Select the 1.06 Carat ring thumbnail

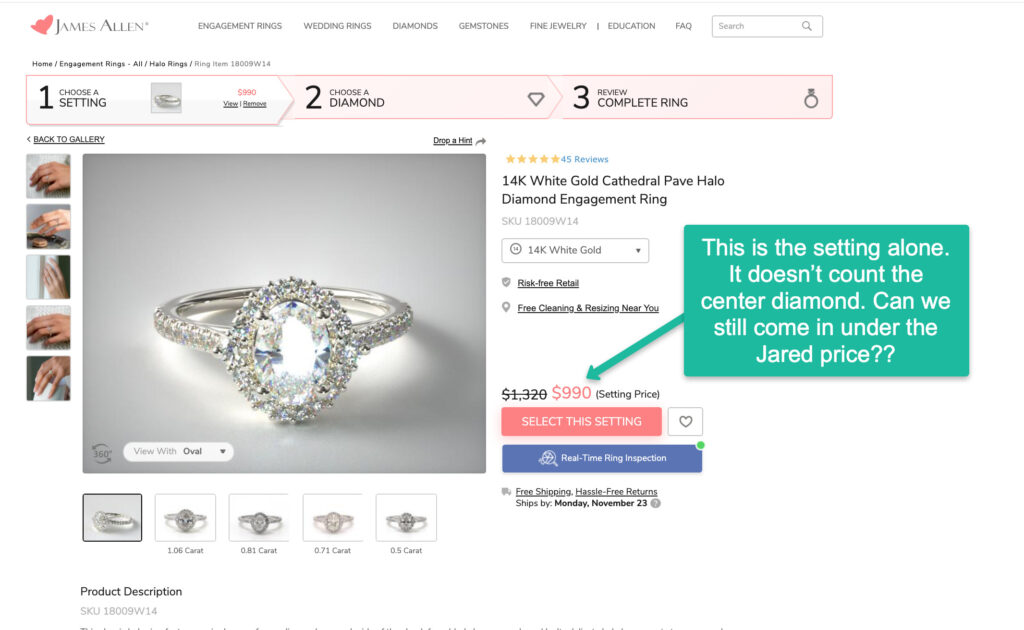[x=185, y=518]
